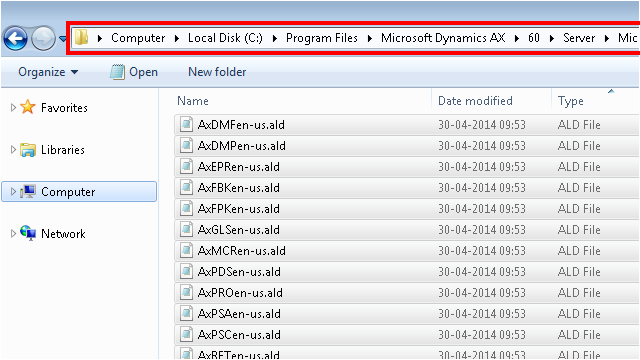Click the Forward navigation arrow button

coord(43,39)
